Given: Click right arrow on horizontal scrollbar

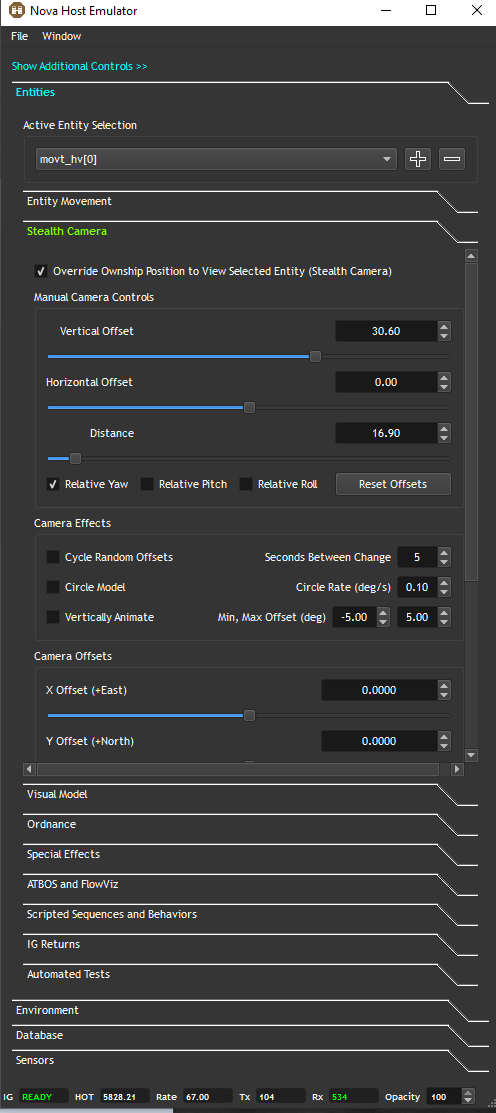Looking at the screenshot, I should (457, 769).
